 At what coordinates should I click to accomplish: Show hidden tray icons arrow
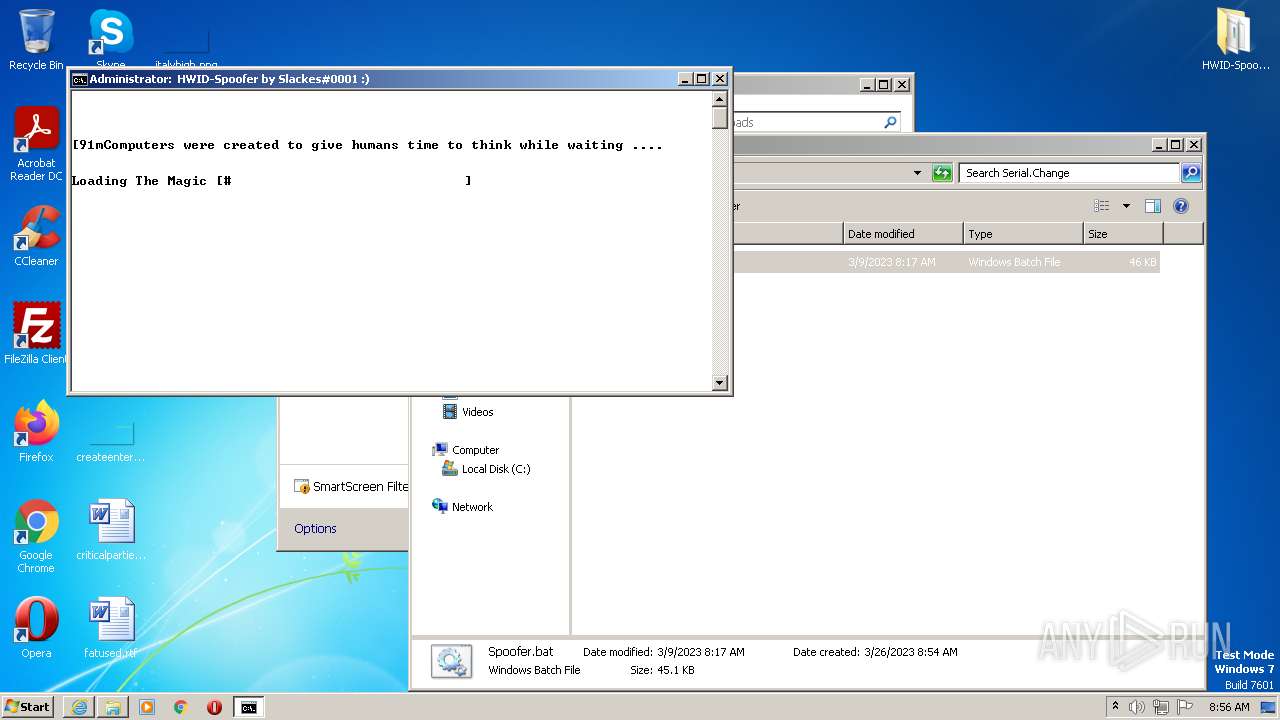tap(1115, 706)
